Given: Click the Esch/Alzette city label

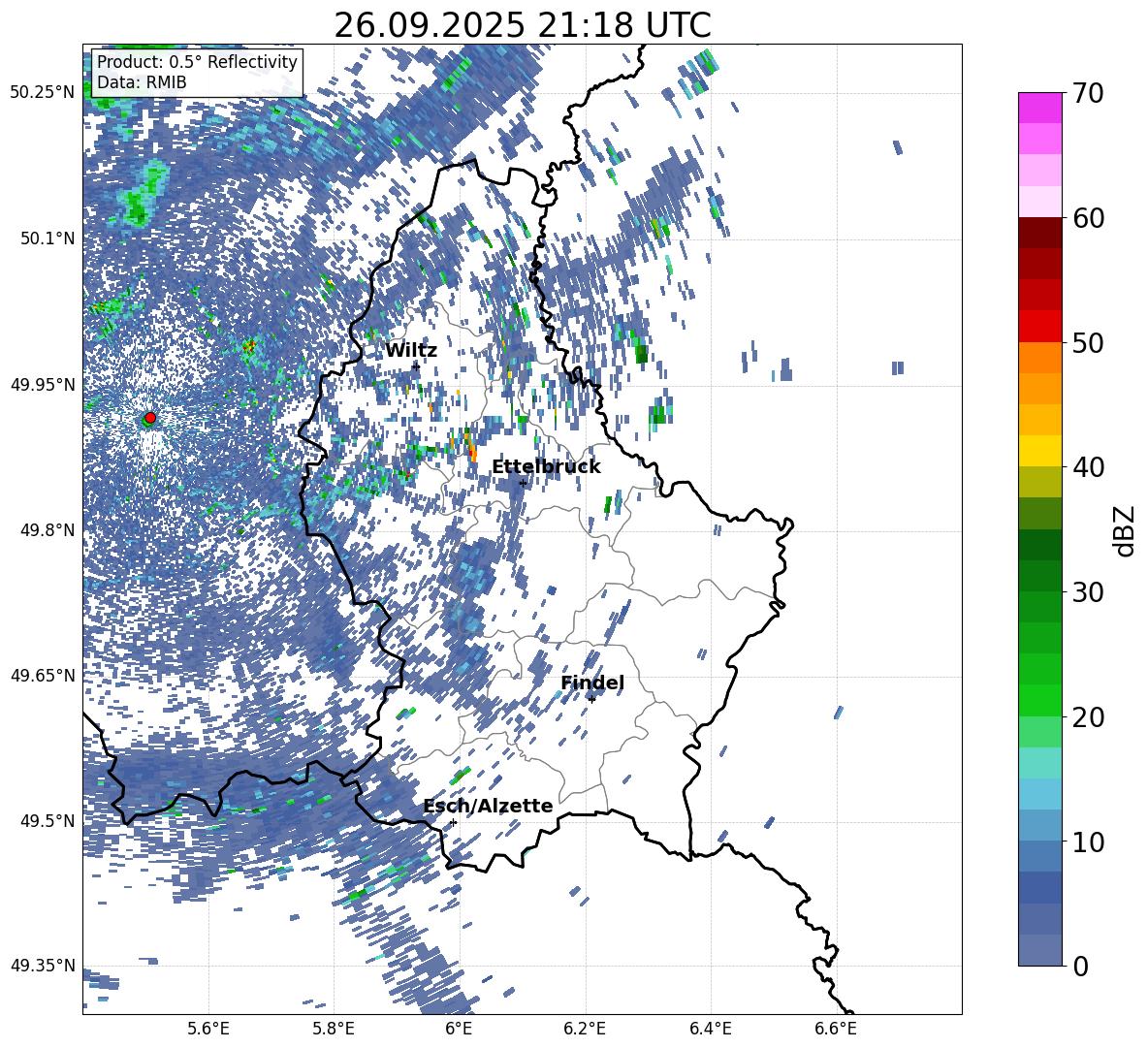Looking at the screenshot, I should [x=488, y=806].
